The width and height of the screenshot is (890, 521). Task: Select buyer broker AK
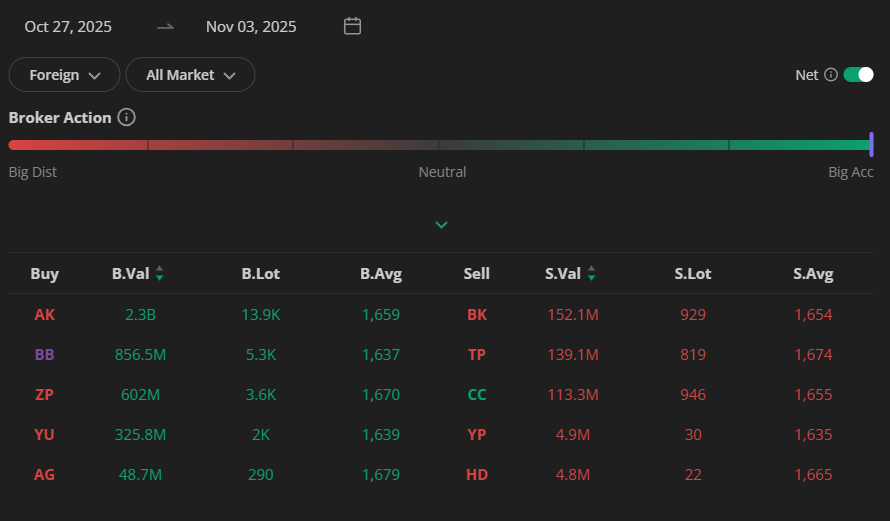pyautogui.click(x=45, y=315)
